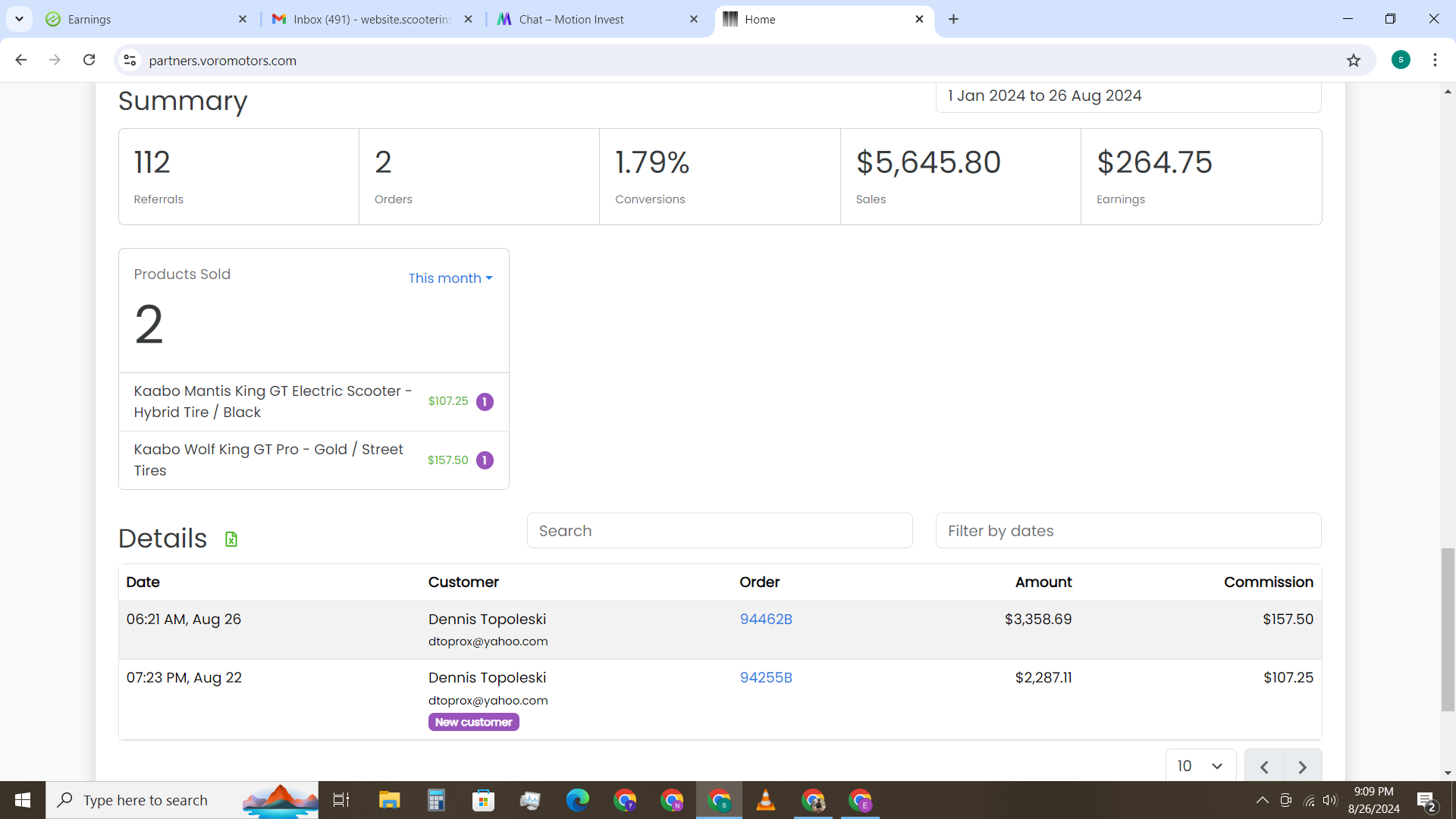Click the Commission column header
Image resolution: width=1456 pixels, height=819 pixels.
tap(1269, 582)
